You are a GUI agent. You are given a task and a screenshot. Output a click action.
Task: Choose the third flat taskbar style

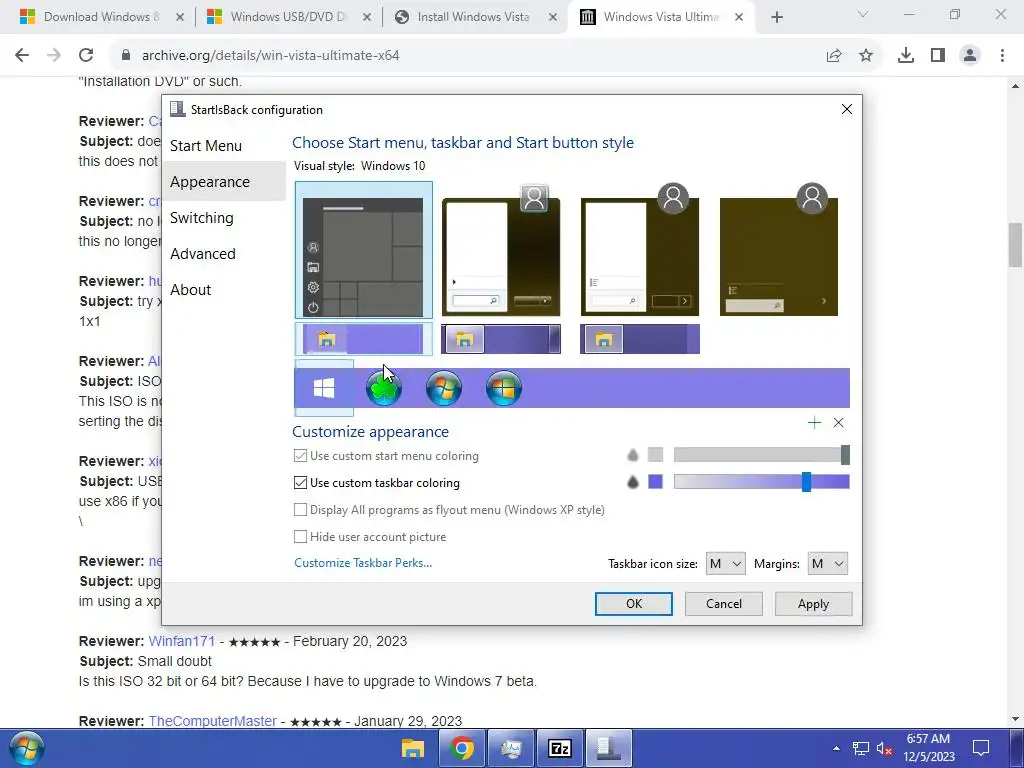click(x=640, y=339)
